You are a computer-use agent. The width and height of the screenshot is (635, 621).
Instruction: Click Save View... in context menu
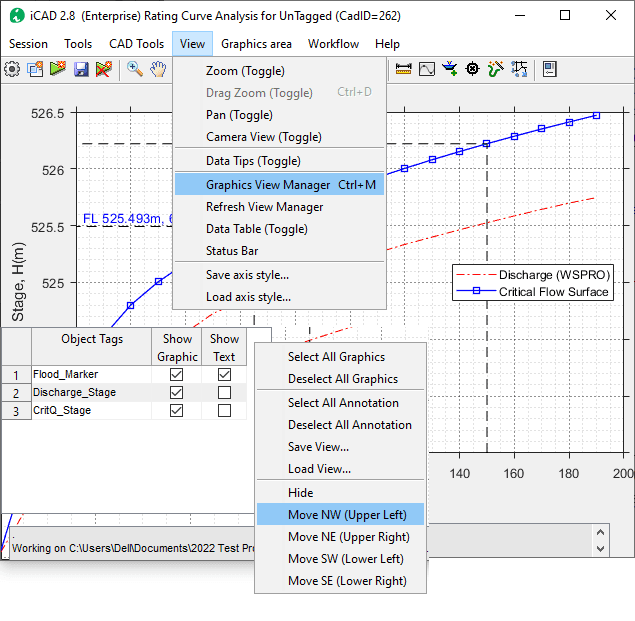[x=318, y=447]
